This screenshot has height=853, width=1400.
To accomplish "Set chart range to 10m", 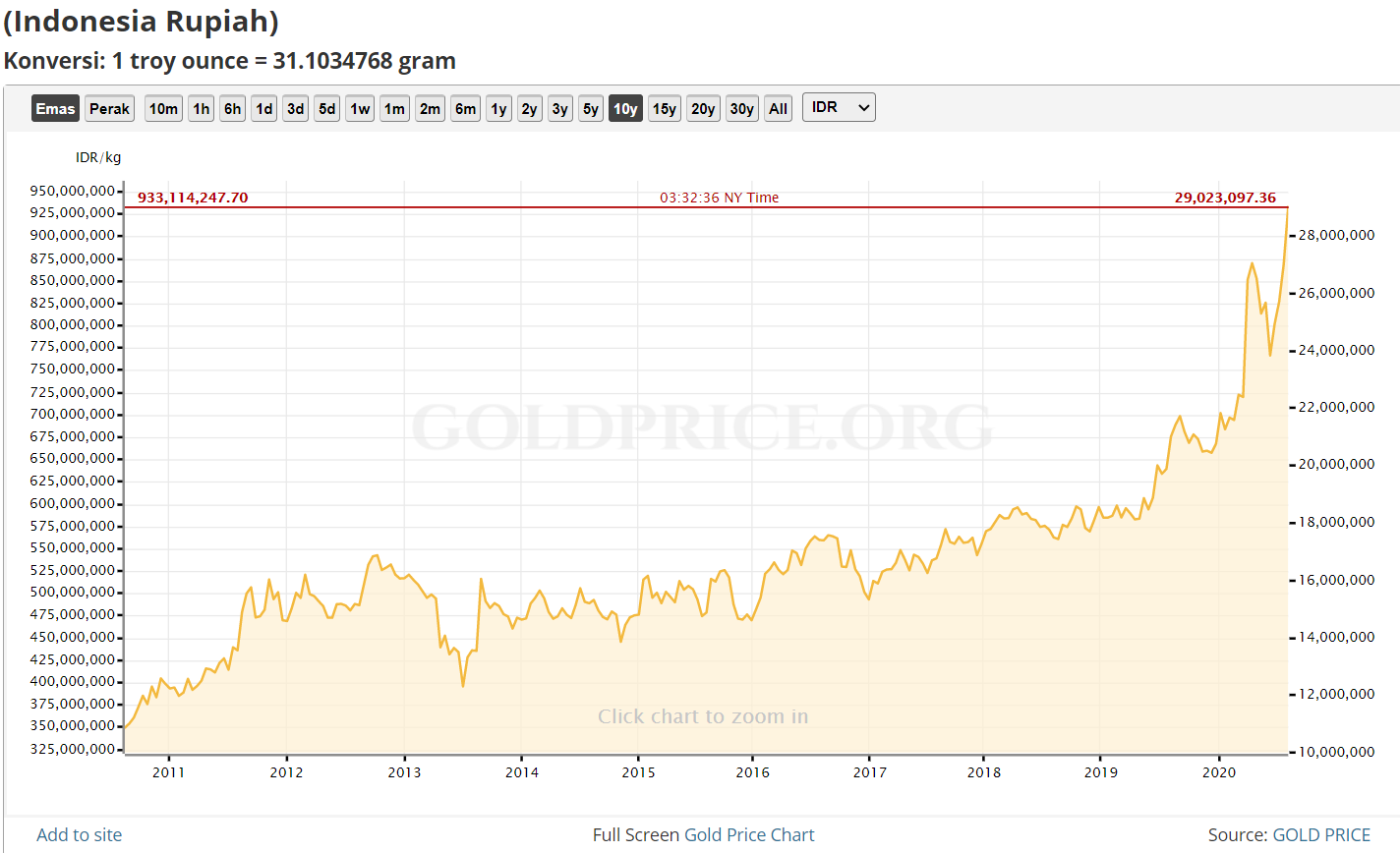I will point(163,109).
